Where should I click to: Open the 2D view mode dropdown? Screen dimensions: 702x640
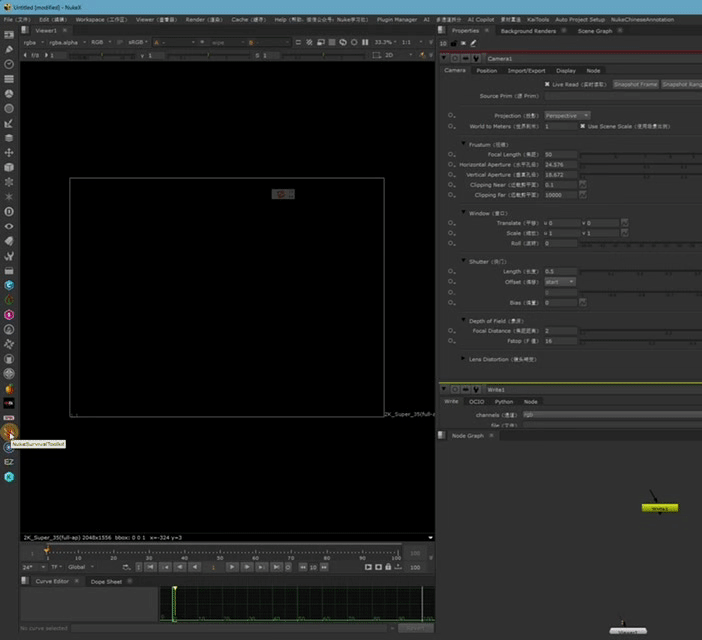pos(398,55)
